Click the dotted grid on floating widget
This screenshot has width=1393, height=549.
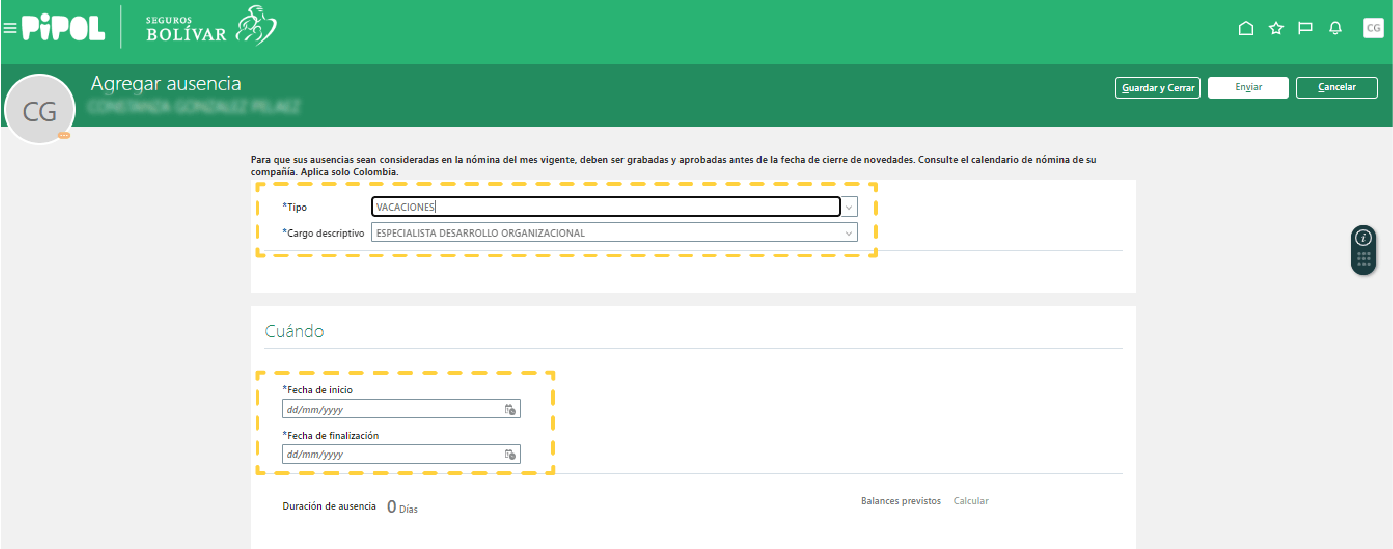coord(1363,260)
